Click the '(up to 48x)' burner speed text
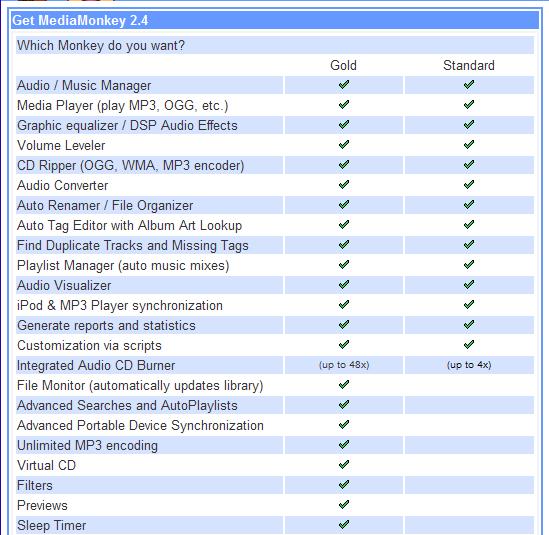This screenshot has width=549, height=535. pos(344,365)
